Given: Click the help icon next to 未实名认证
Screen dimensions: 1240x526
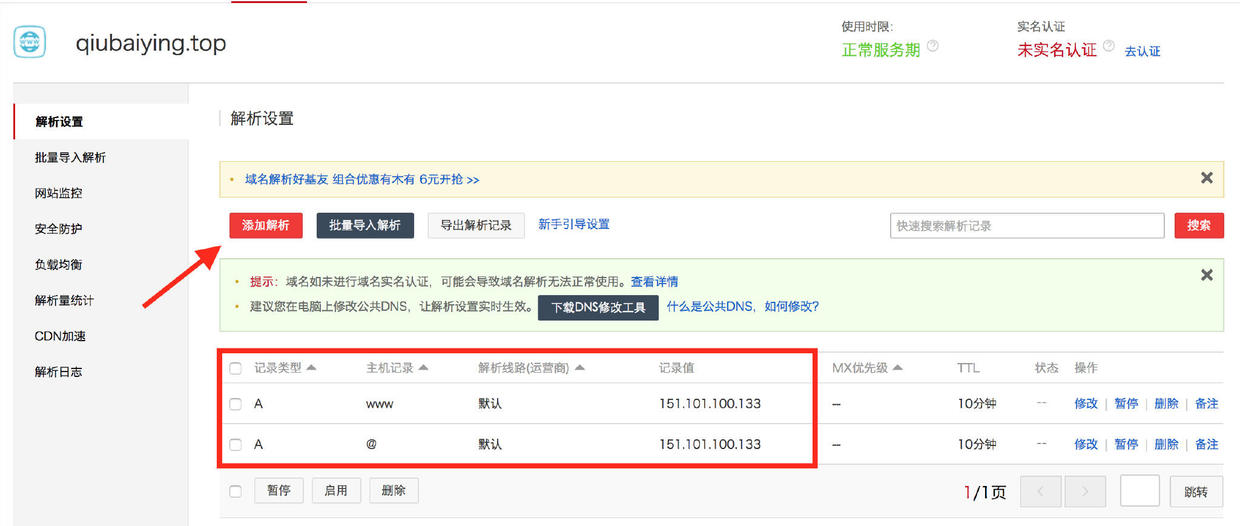Looking at the screenshot, I should pyautogui.click(x=1108, y=46).
